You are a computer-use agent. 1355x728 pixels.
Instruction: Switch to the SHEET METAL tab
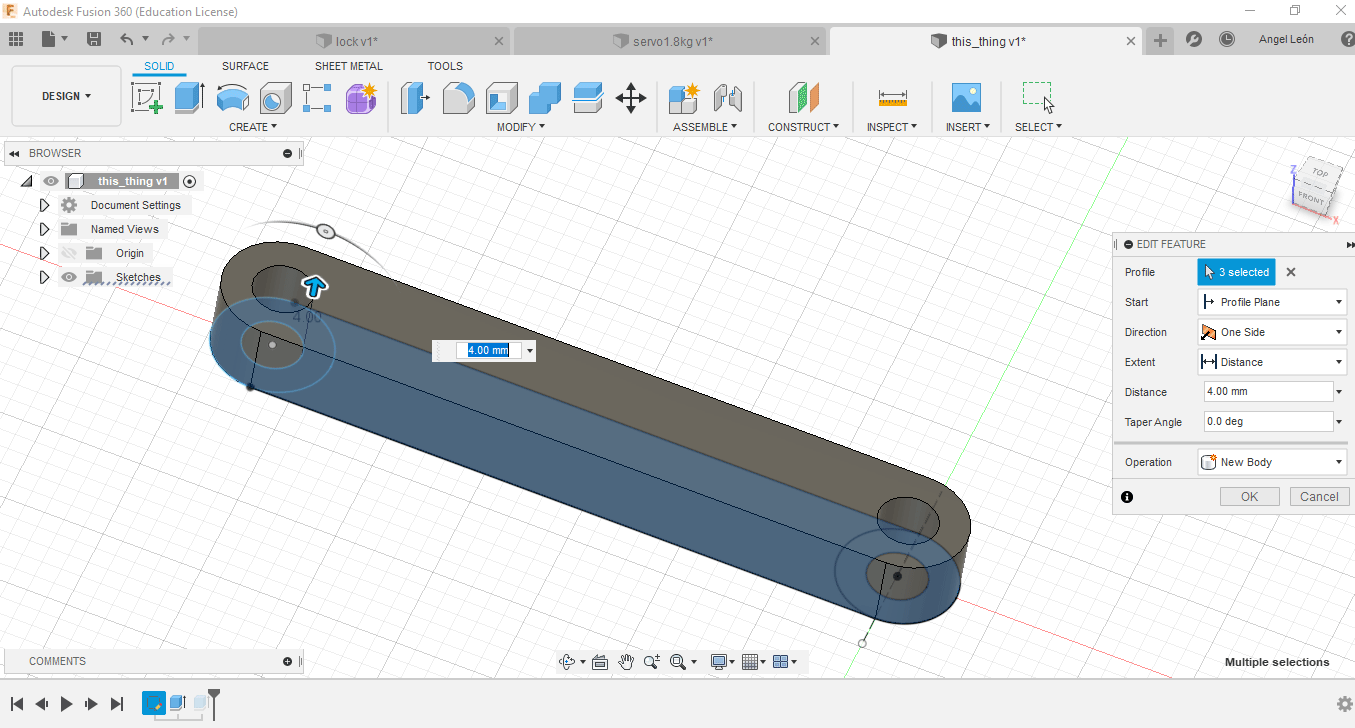[348, 66]
